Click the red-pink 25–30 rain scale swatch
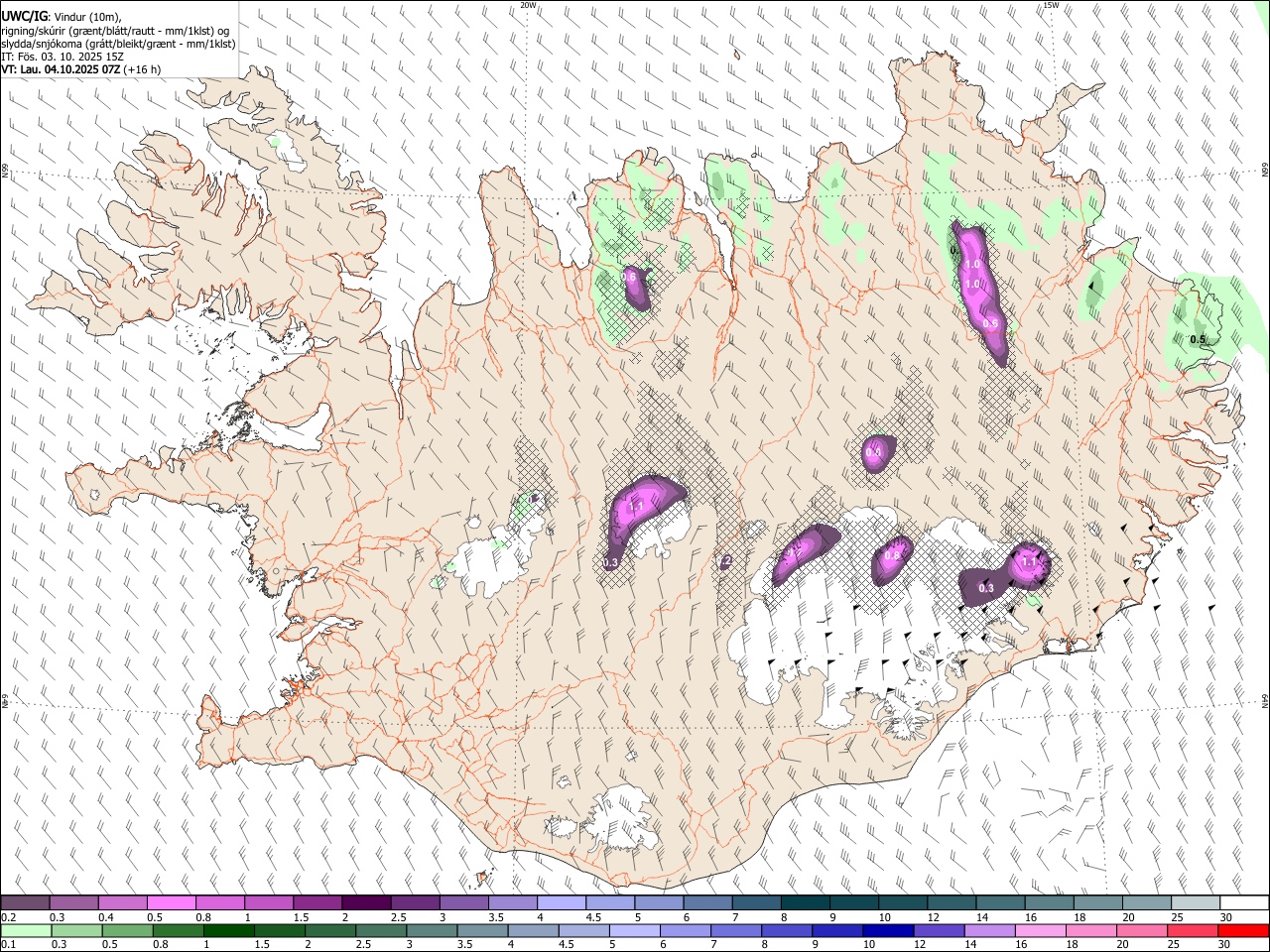Image resolution: width=1270 pixels, height=952 pixels. pyautogui.click(x=1194, y=930)
